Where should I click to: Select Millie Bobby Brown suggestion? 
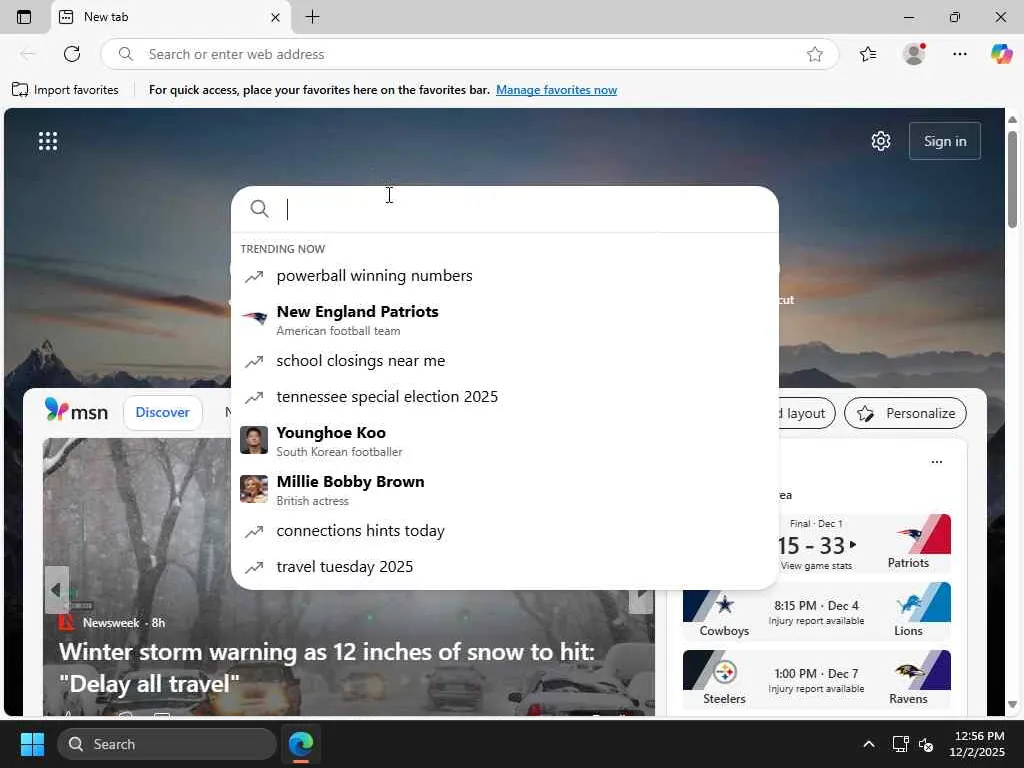504,490
